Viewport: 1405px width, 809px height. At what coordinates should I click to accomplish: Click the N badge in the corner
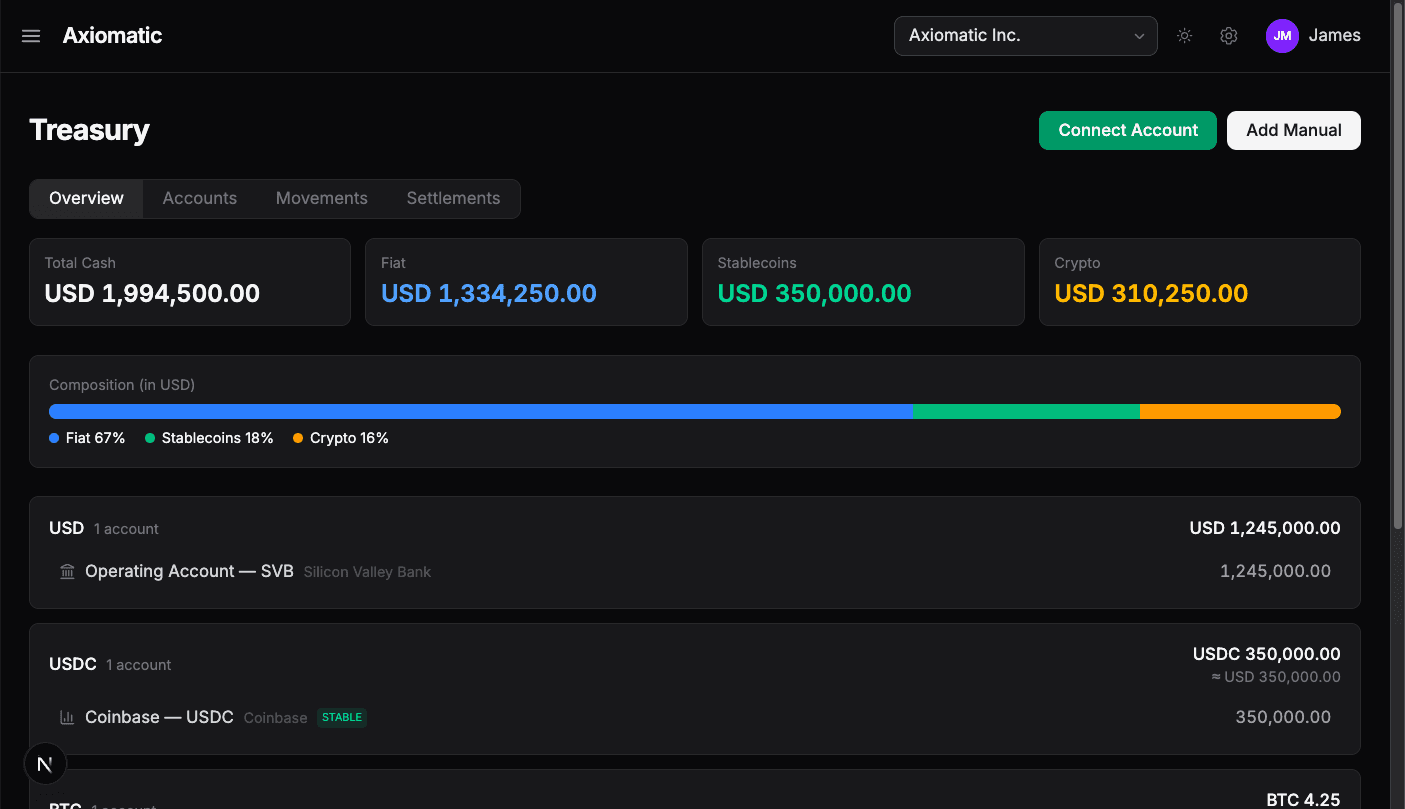click(x=45, y=763)
